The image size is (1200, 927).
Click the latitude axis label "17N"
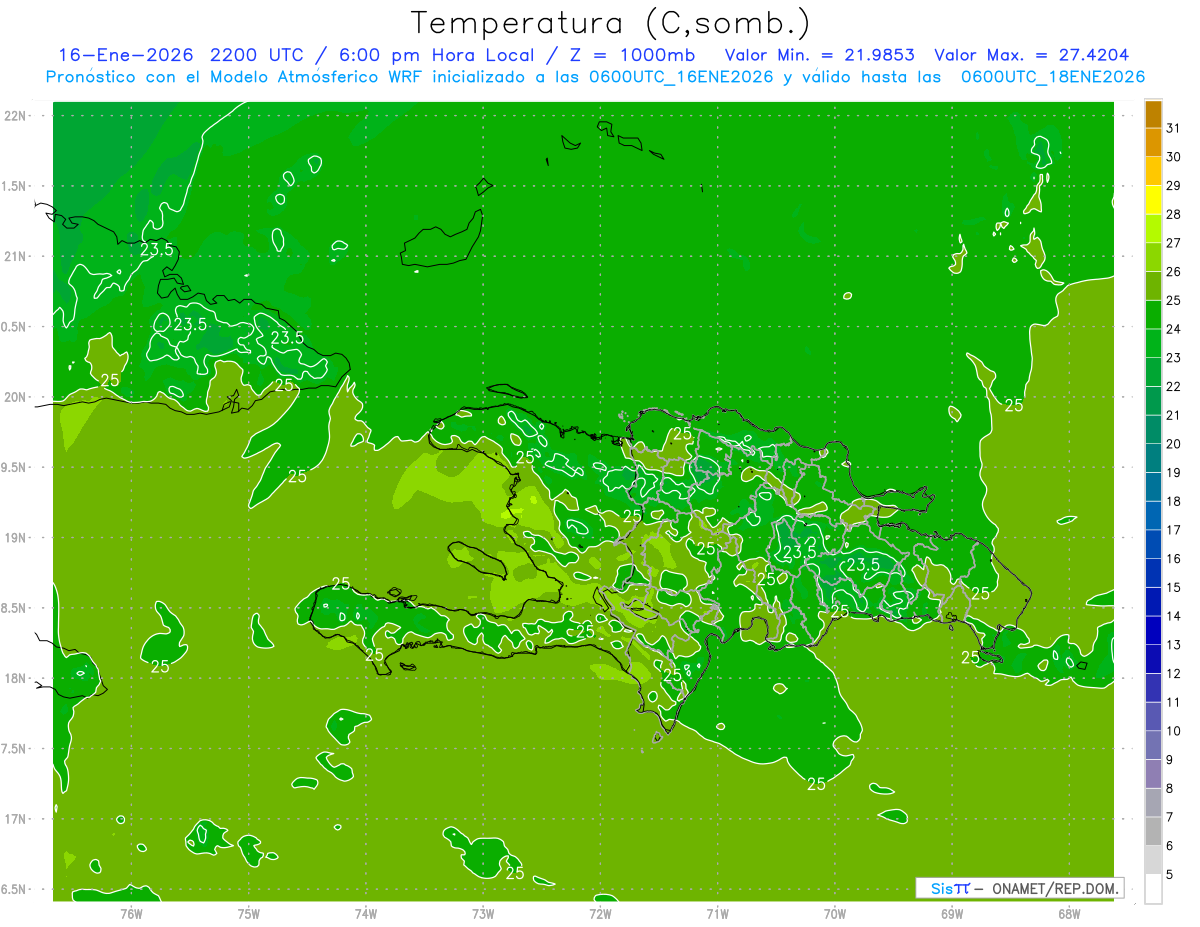click(x=17, y=819)
